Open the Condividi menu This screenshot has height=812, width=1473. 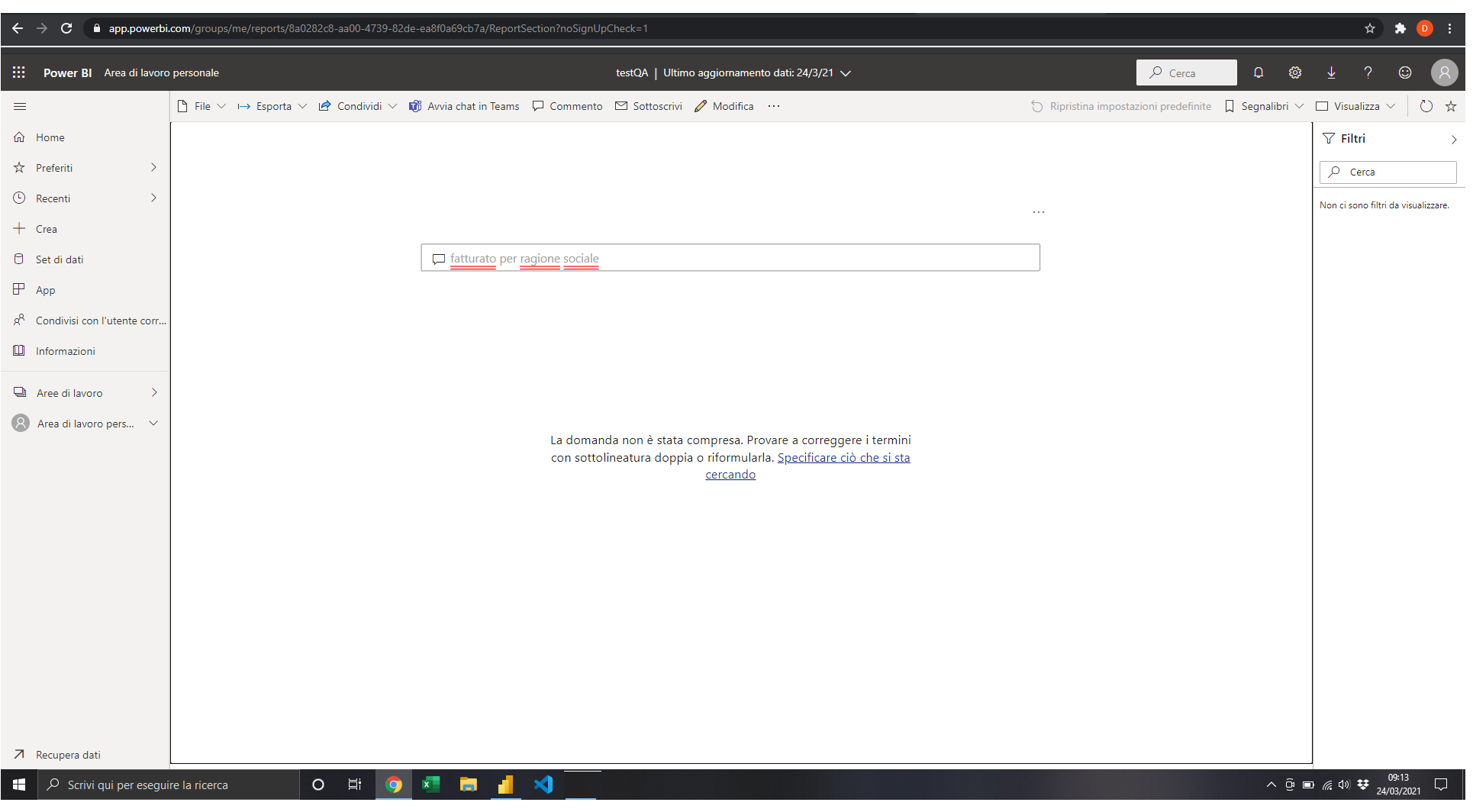click(359, 107)
